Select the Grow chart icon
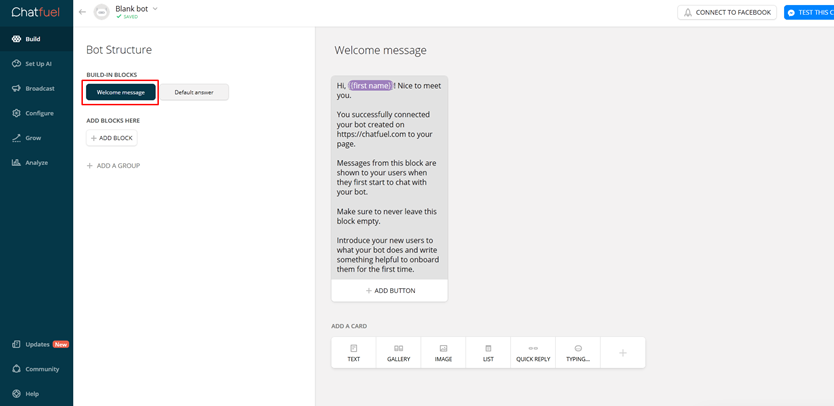 pyautogui.click(x=16, y=138)
